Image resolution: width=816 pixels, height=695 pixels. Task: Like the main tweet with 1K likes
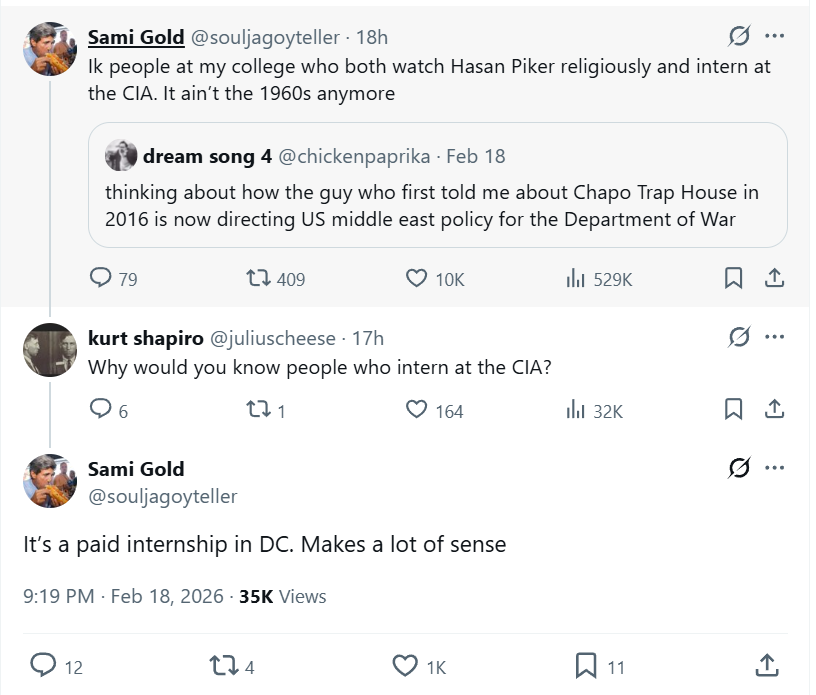405,665
